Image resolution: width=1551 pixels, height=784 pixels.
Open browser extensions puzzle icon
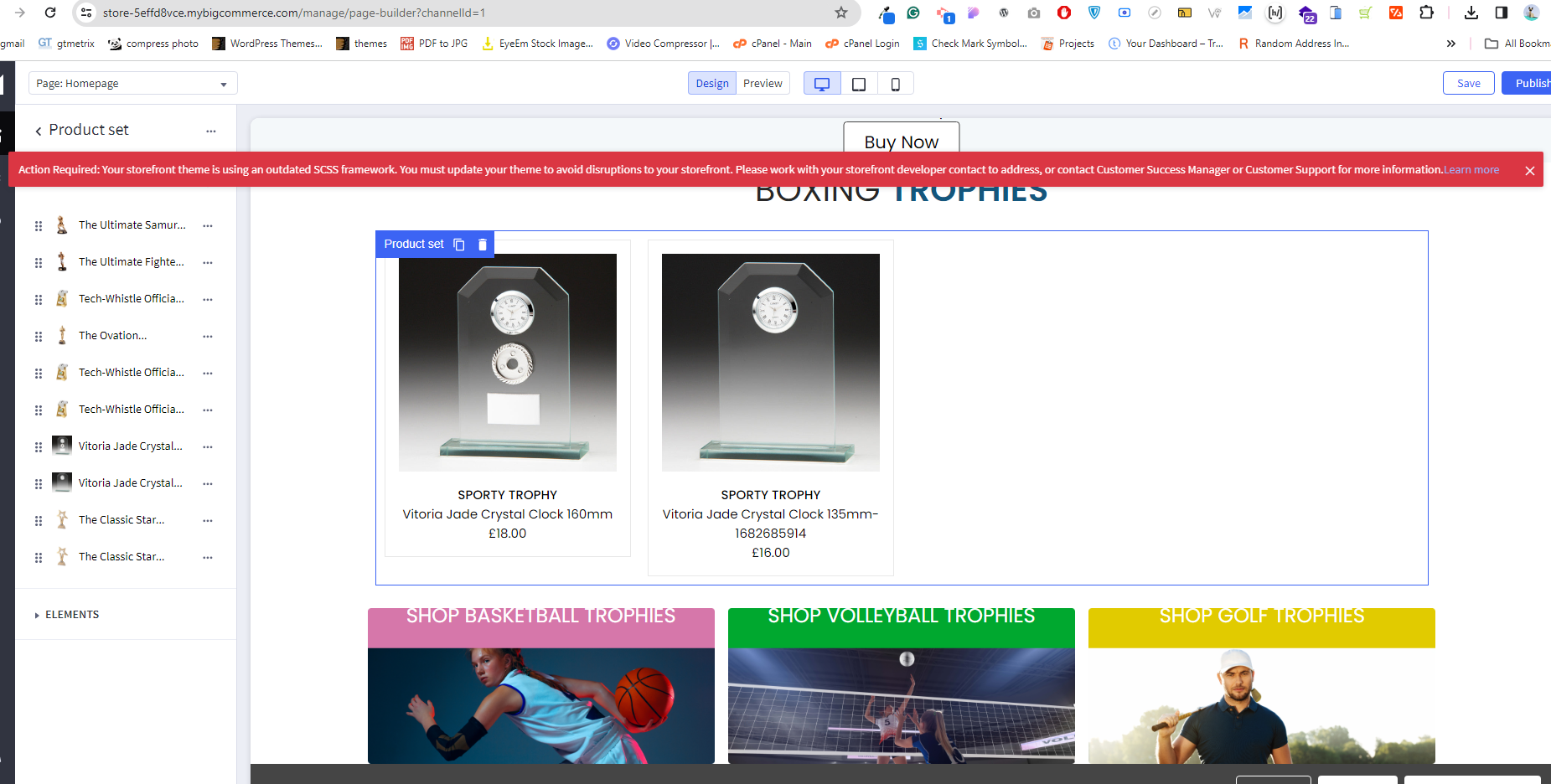point(1427,13)
